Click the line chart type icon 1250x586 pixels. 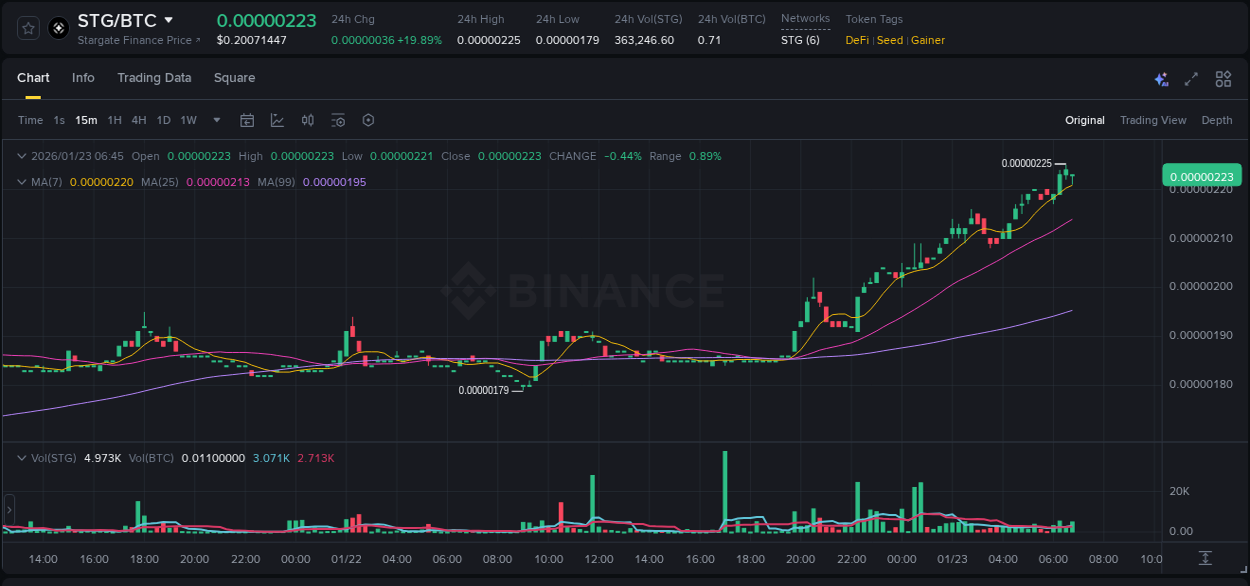(x=277, y=120)
